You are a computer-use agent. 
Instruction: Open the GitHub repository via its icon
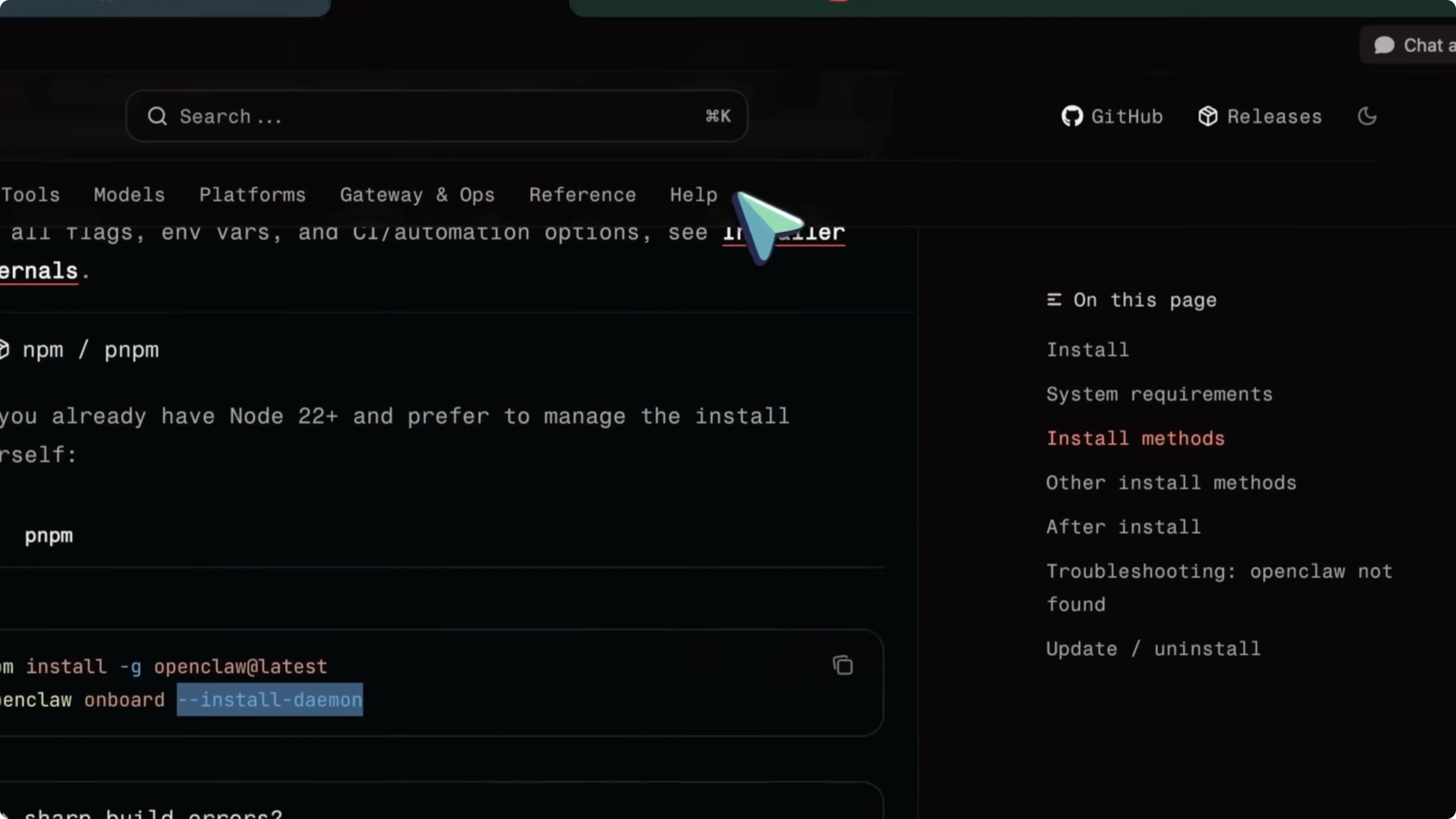[x=1072, y=116]
